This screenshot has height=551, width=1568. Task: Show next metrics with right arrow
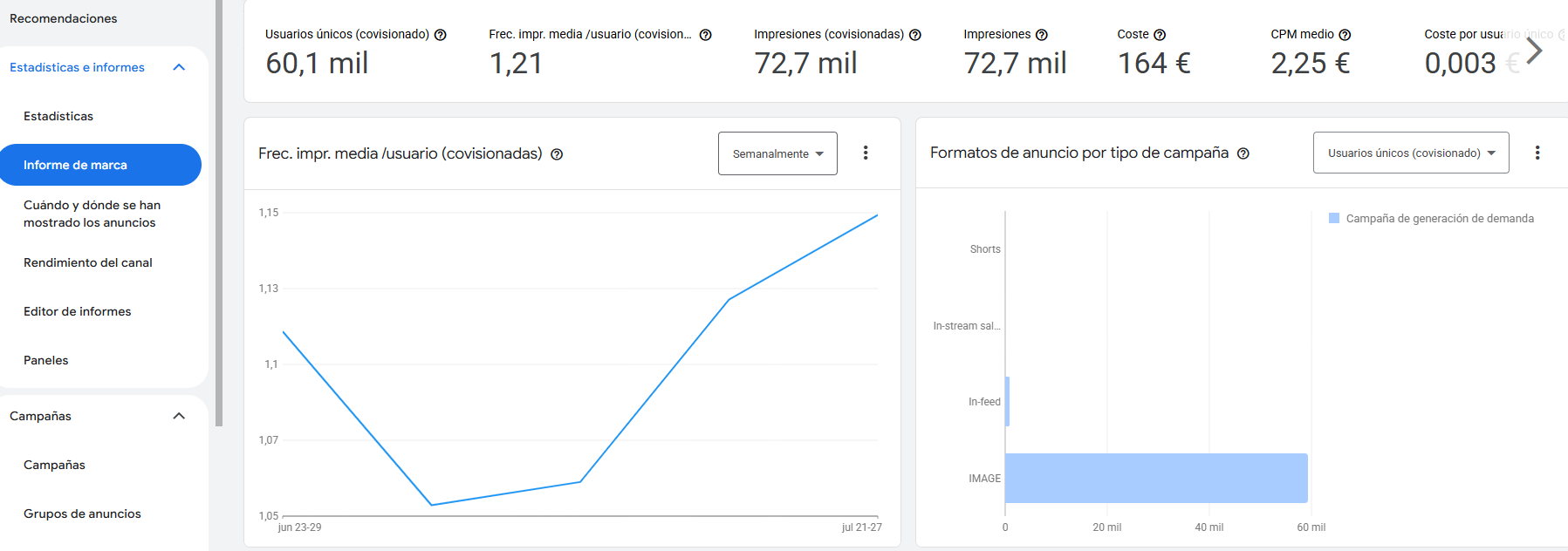1534,51
